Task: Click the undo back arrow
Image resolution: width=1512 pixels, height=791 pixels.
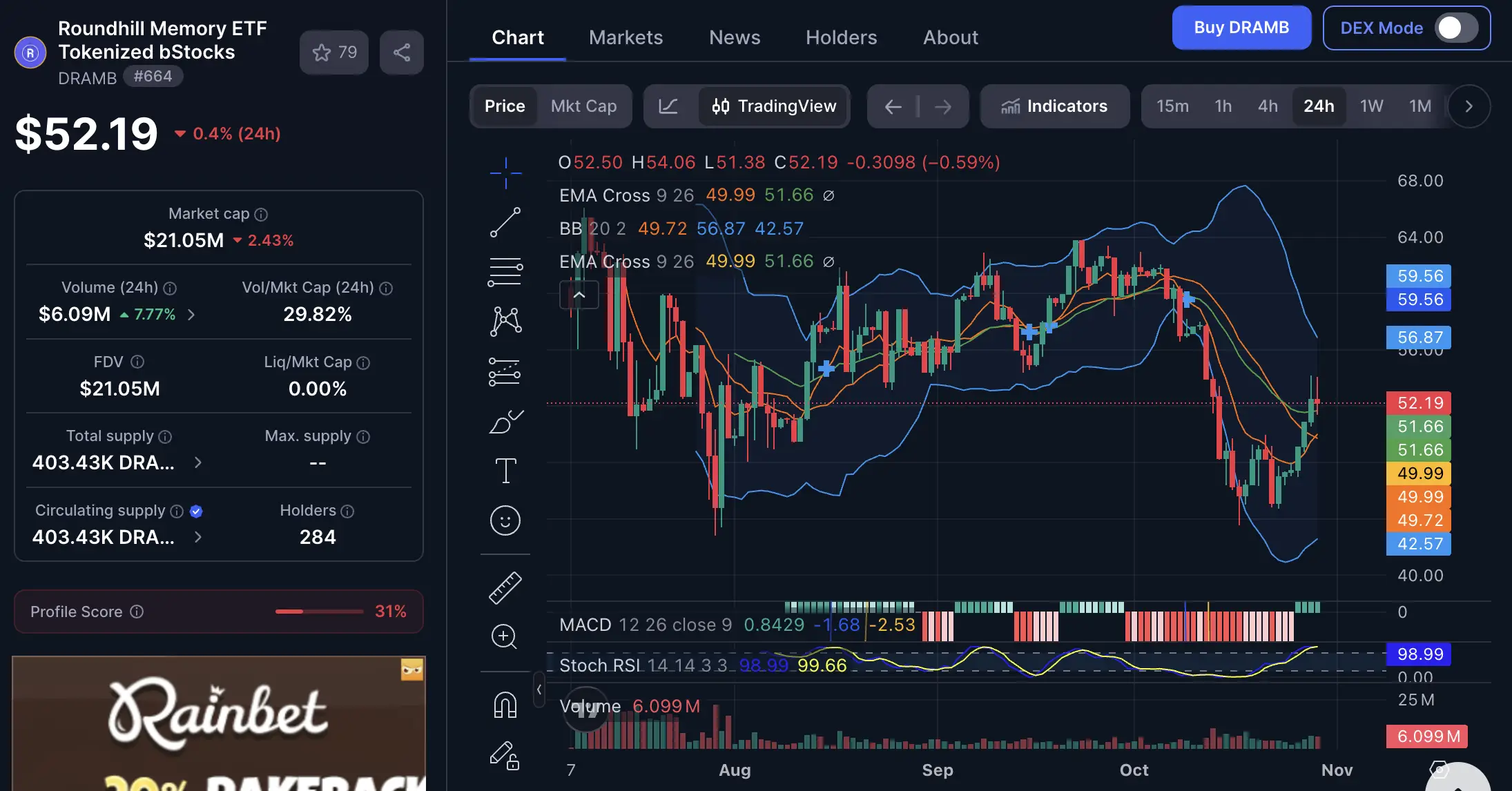Action: coord(893,106)
